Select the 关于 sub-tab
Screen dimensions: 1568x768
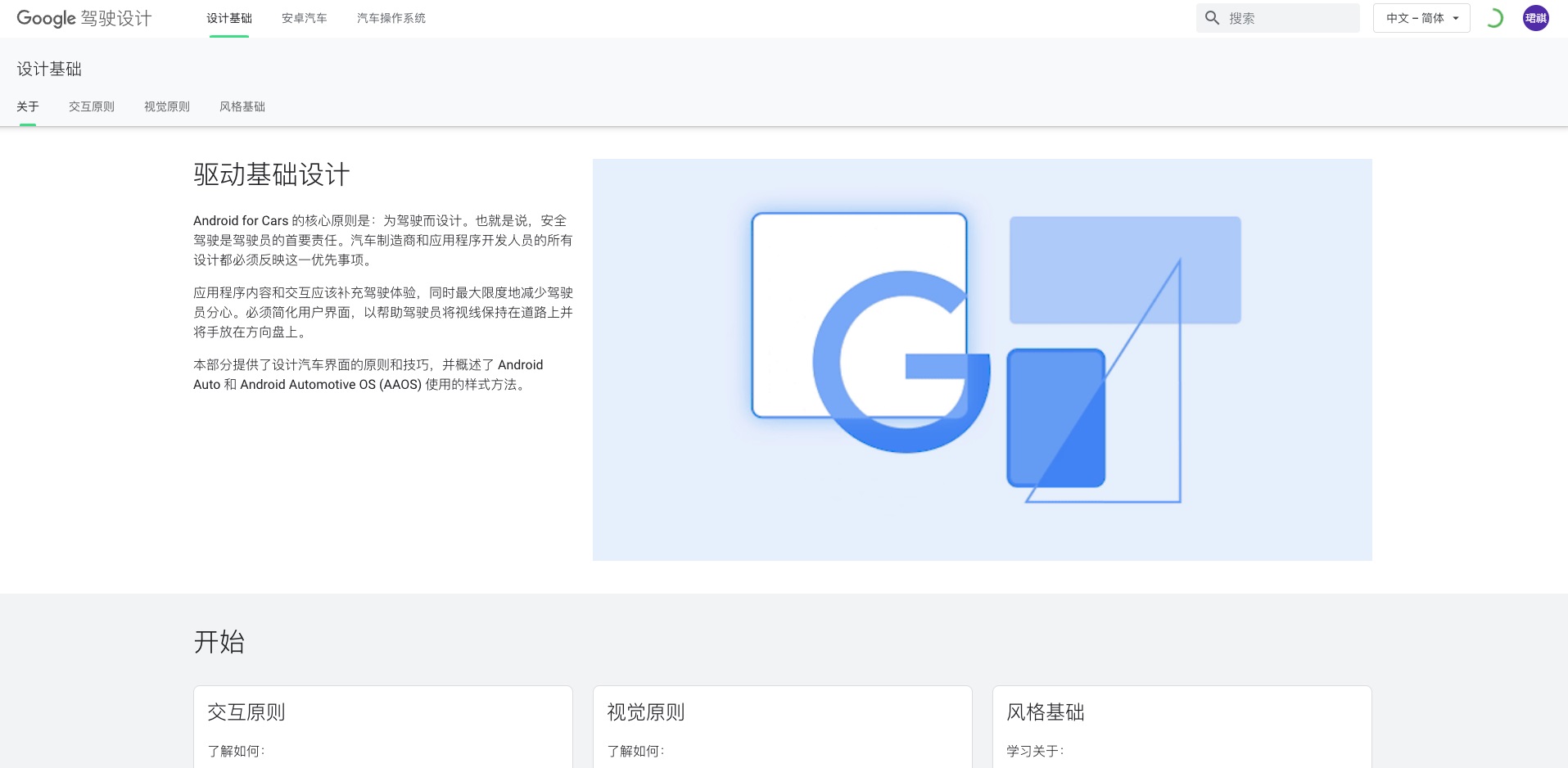tap(28, 106)
